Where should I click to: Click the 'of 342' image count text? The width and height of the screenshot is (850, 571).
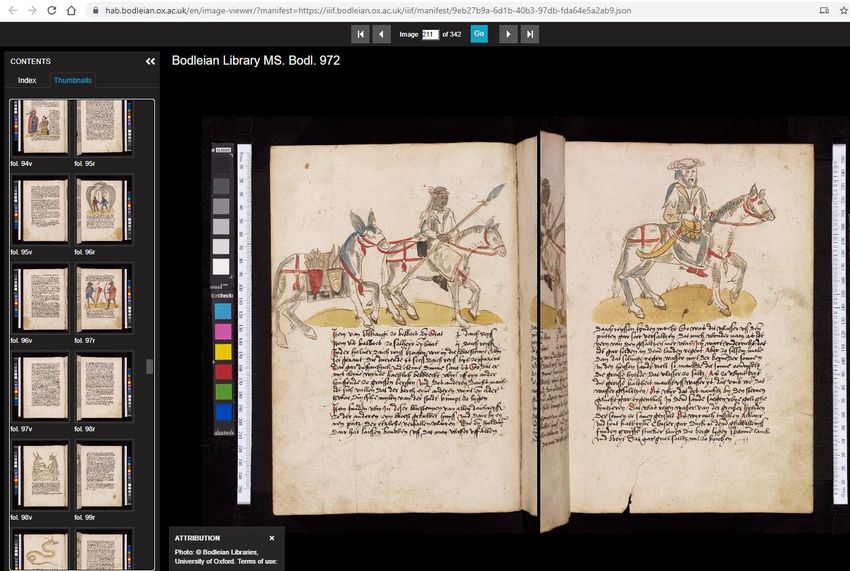[x=452, y=34]
